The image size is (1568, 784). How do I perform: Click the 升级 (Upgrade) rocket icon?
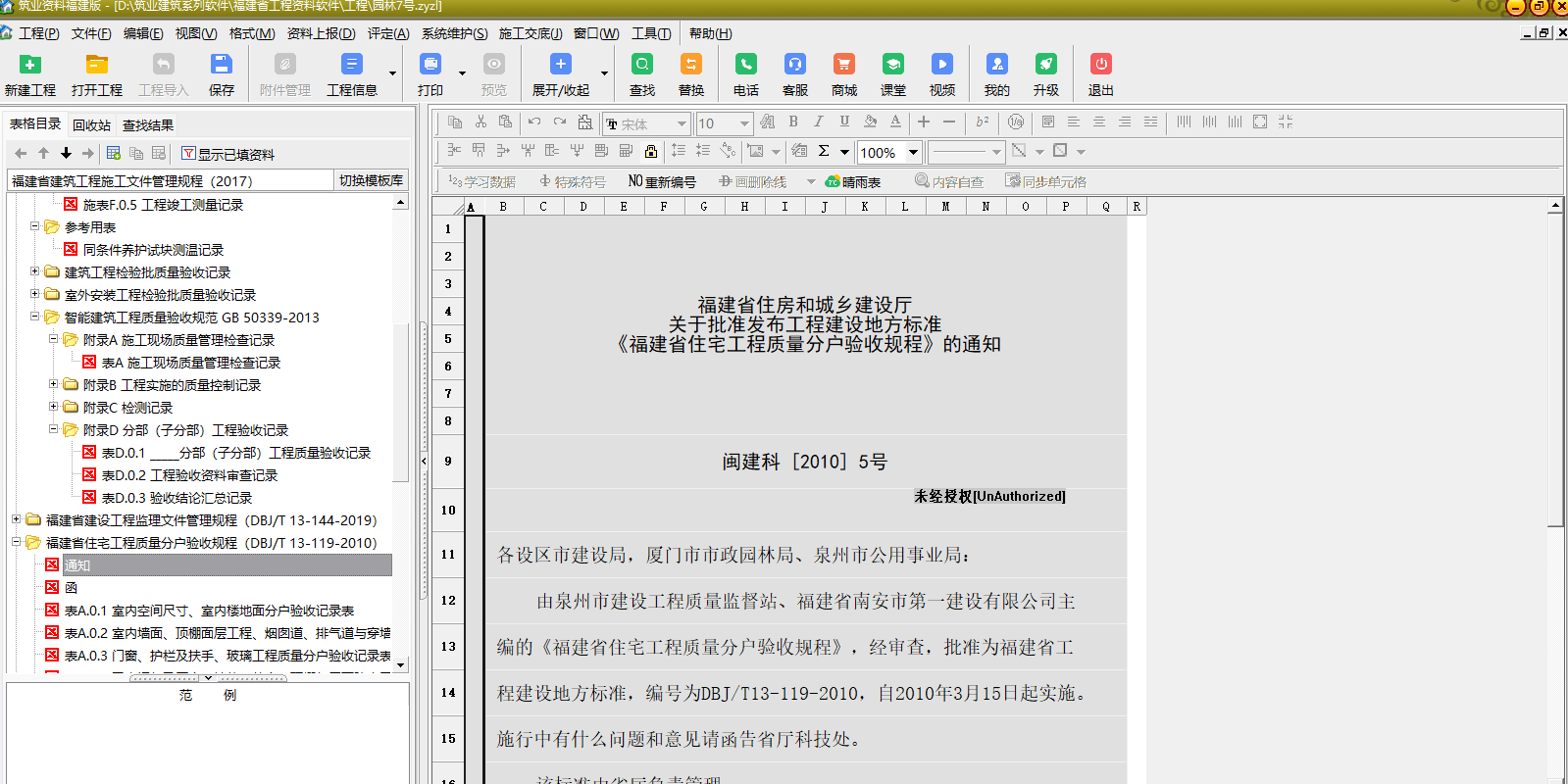(x=1045, y=65)
